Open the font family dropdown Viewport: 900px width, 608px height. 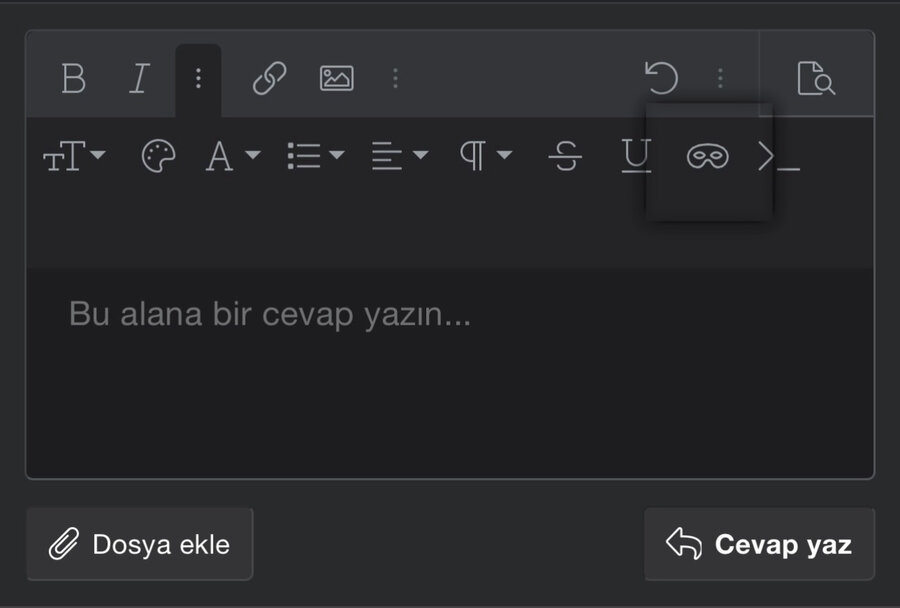[232, 156]
